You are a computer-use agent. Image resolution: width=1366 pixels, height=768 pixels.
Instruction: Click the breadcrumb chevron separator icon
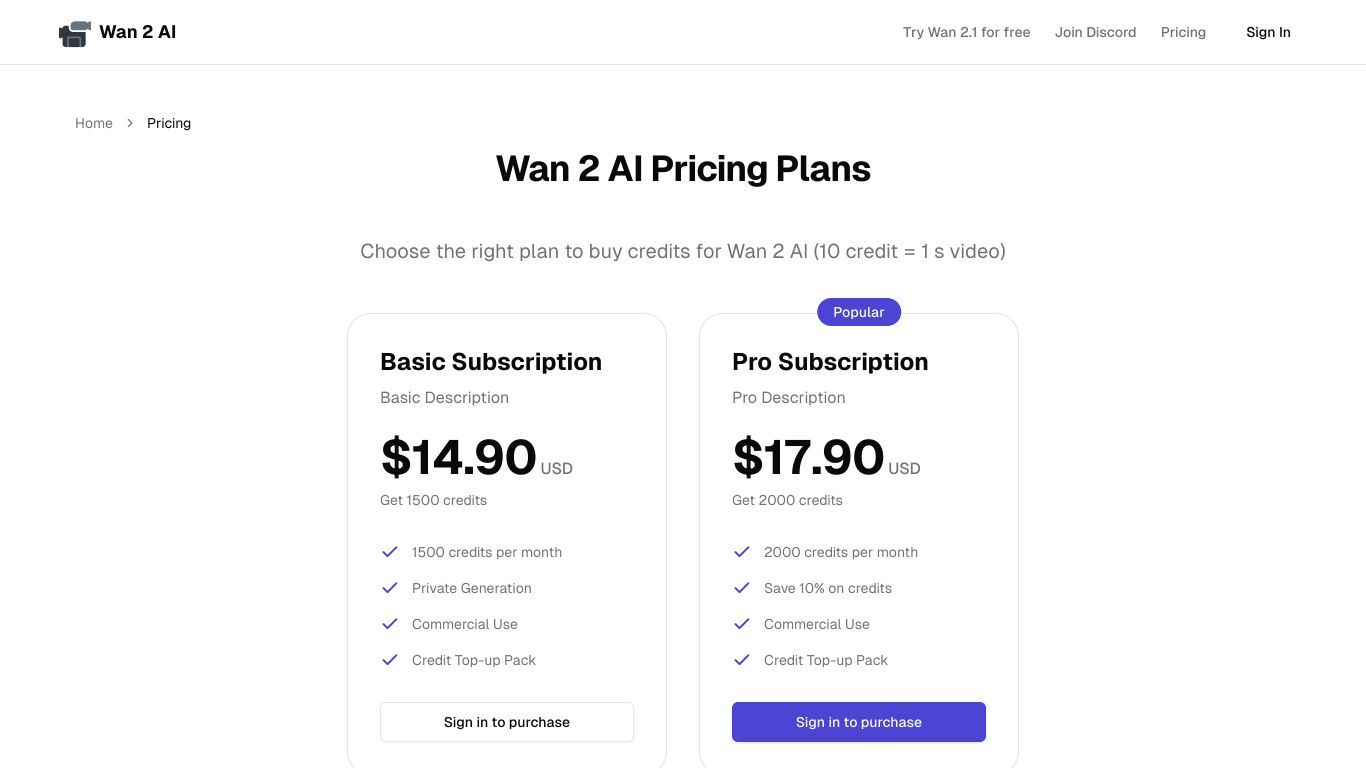tap(130, 123)
